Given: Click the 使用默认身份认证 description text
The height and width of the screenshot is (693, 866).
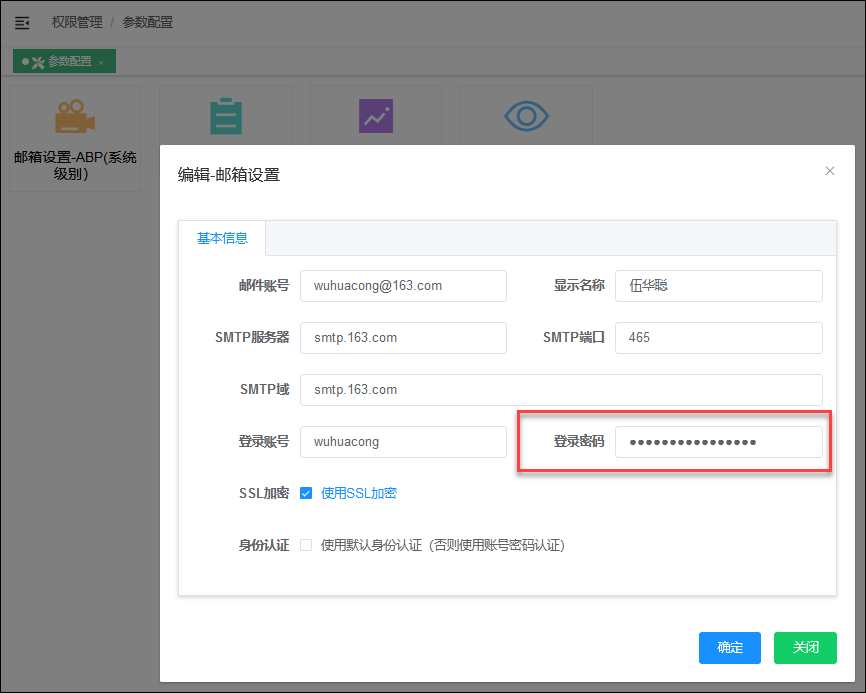Looking at the screenshot, I should pyautogui.click(x=443, y=546).
